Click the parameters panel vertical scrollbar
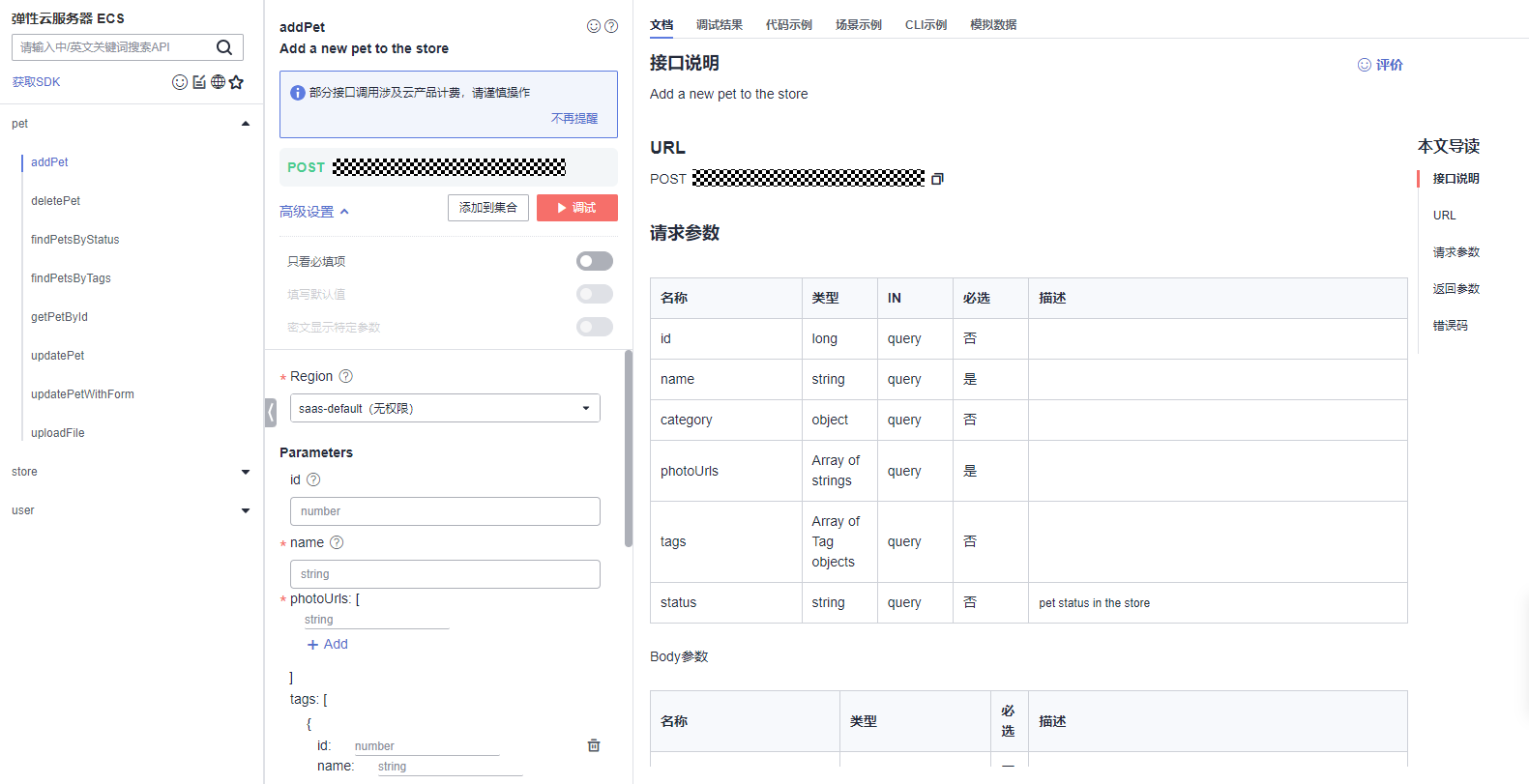Viewport: 1529px width, 784px height. [x=629, y=449]
